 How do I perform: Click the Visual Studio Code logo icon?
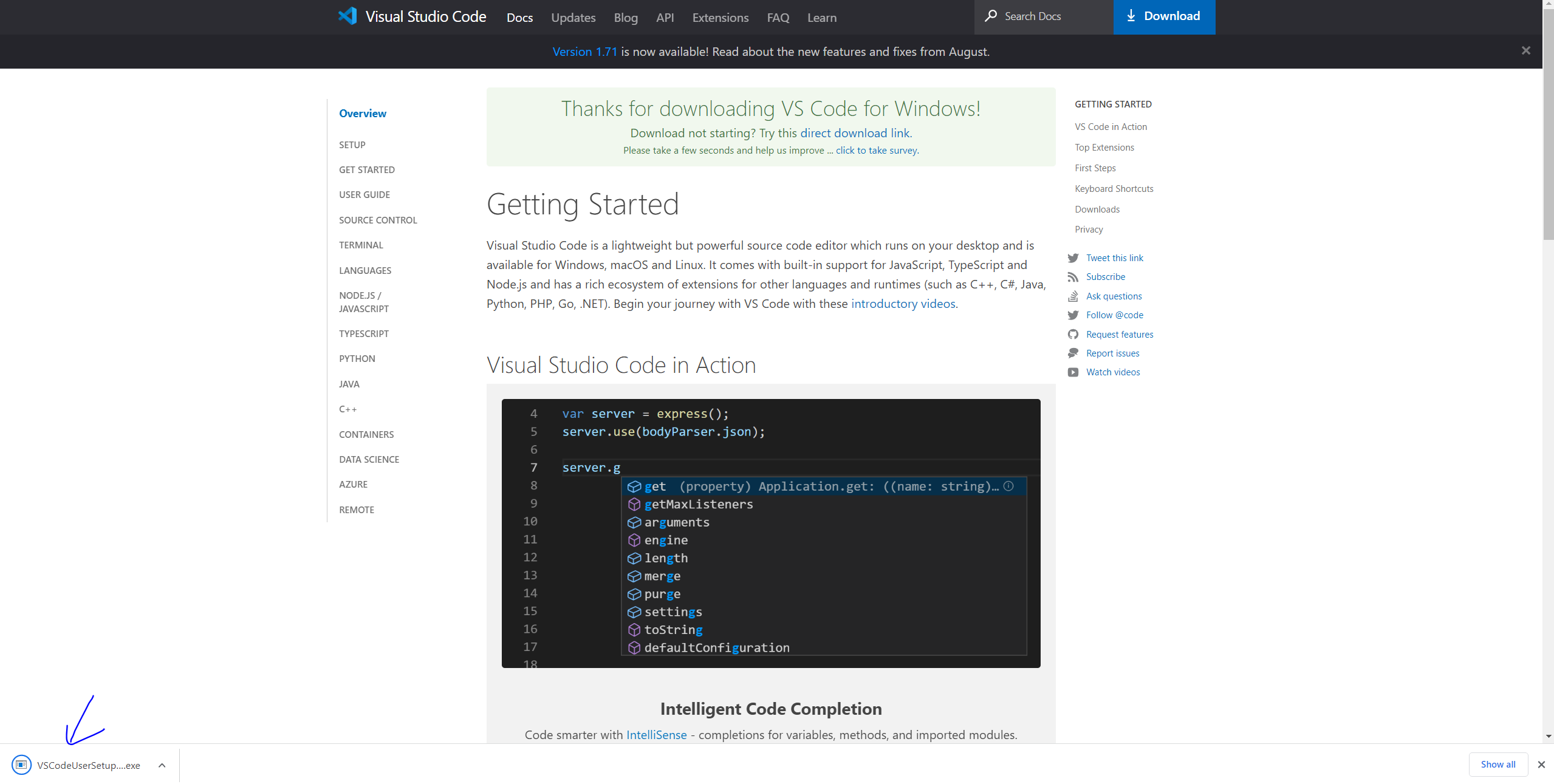[347, 16]
